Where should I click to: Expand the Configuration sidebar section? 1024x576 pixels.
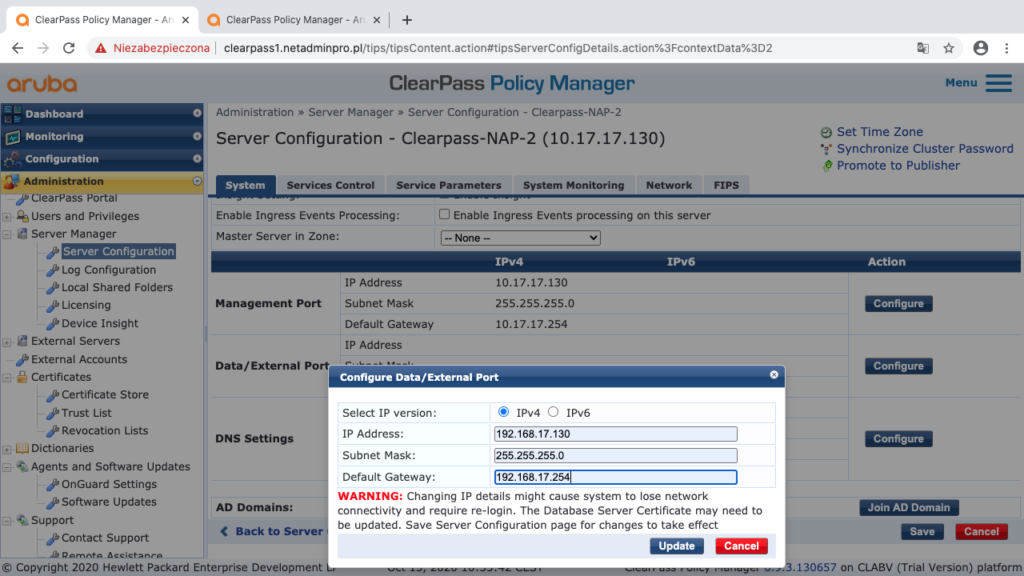click(x=197, y=159)
